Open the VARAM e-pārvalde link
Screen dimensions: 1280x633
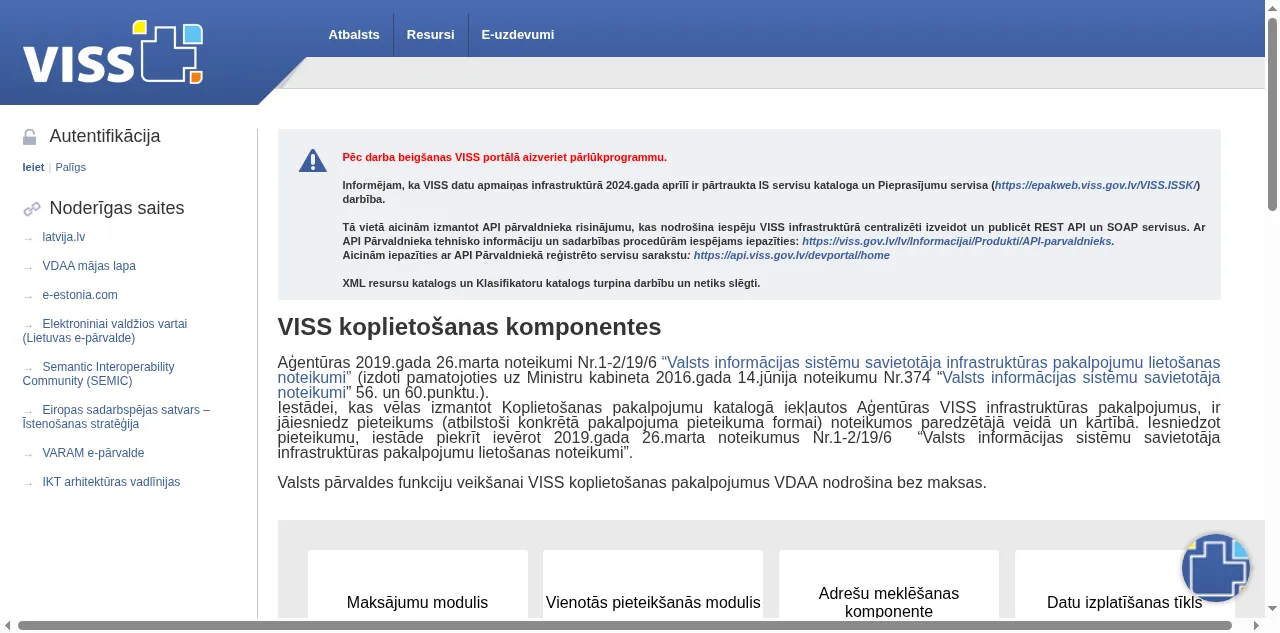pos(93,454)
